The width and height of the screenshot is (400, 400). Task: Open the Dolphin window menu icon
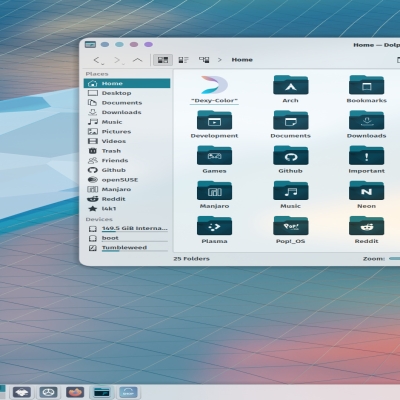tap(90, 44)
